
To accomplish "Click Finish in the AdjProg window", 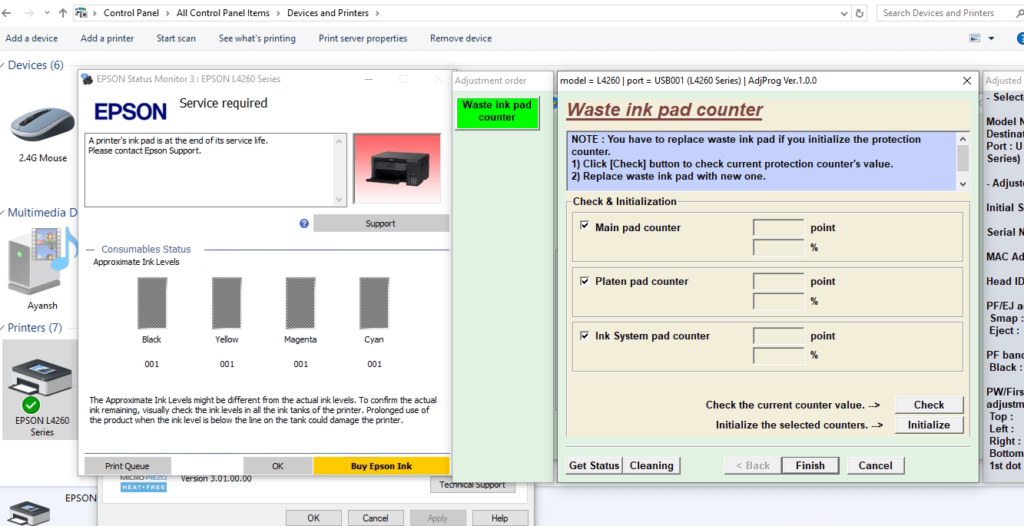I will pos(810,466).
